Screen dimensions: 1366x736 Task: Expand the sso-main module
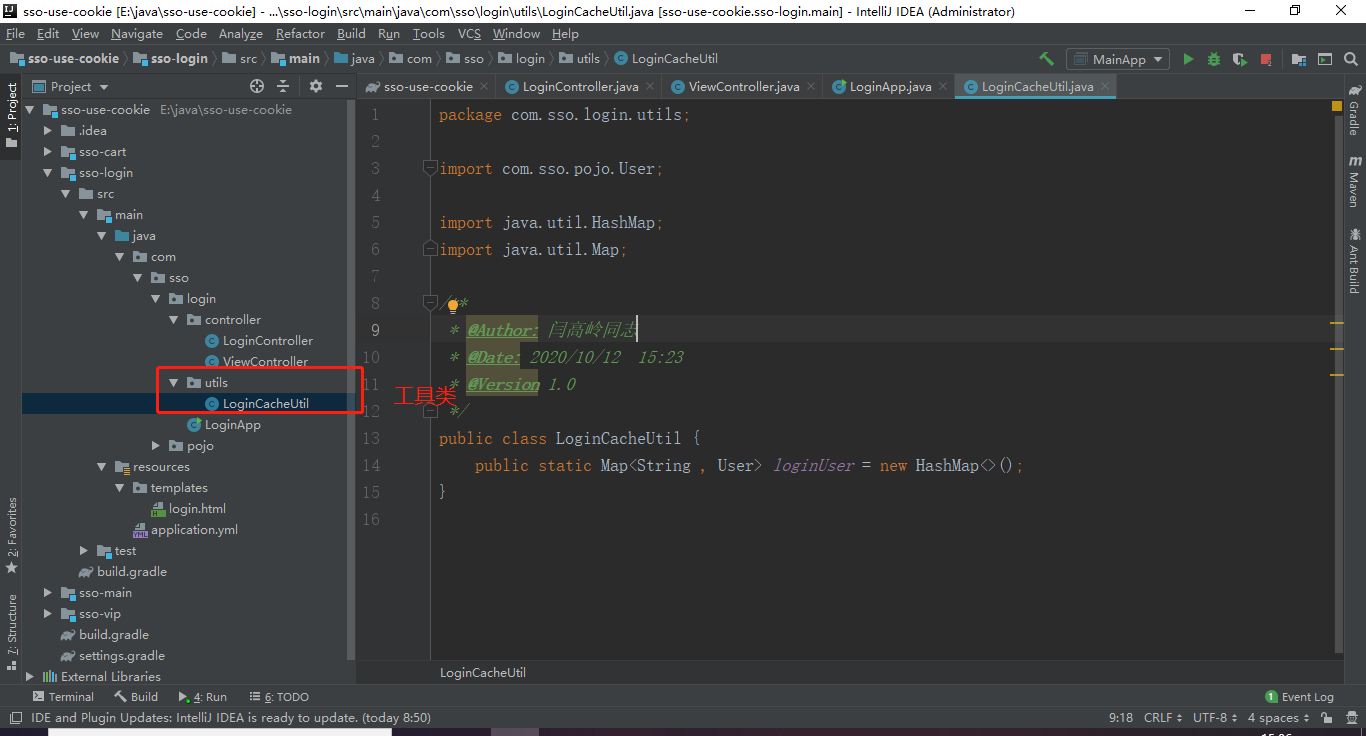click(47, 593)
